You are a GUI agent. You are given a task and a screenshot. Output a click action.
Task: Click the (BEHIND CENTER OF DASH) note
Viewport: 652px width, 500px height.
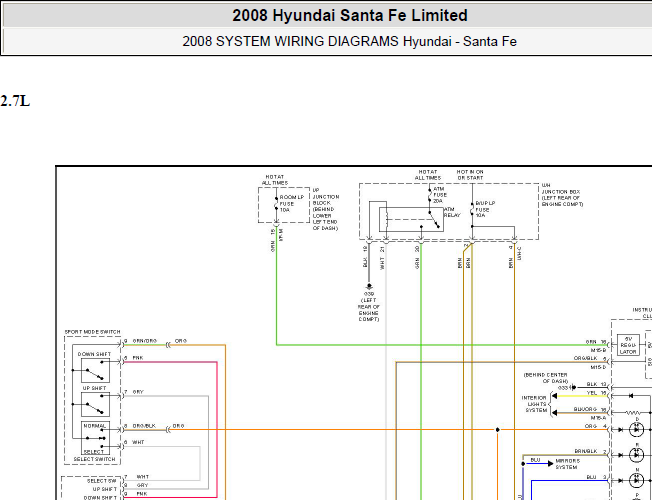point(546,378)
